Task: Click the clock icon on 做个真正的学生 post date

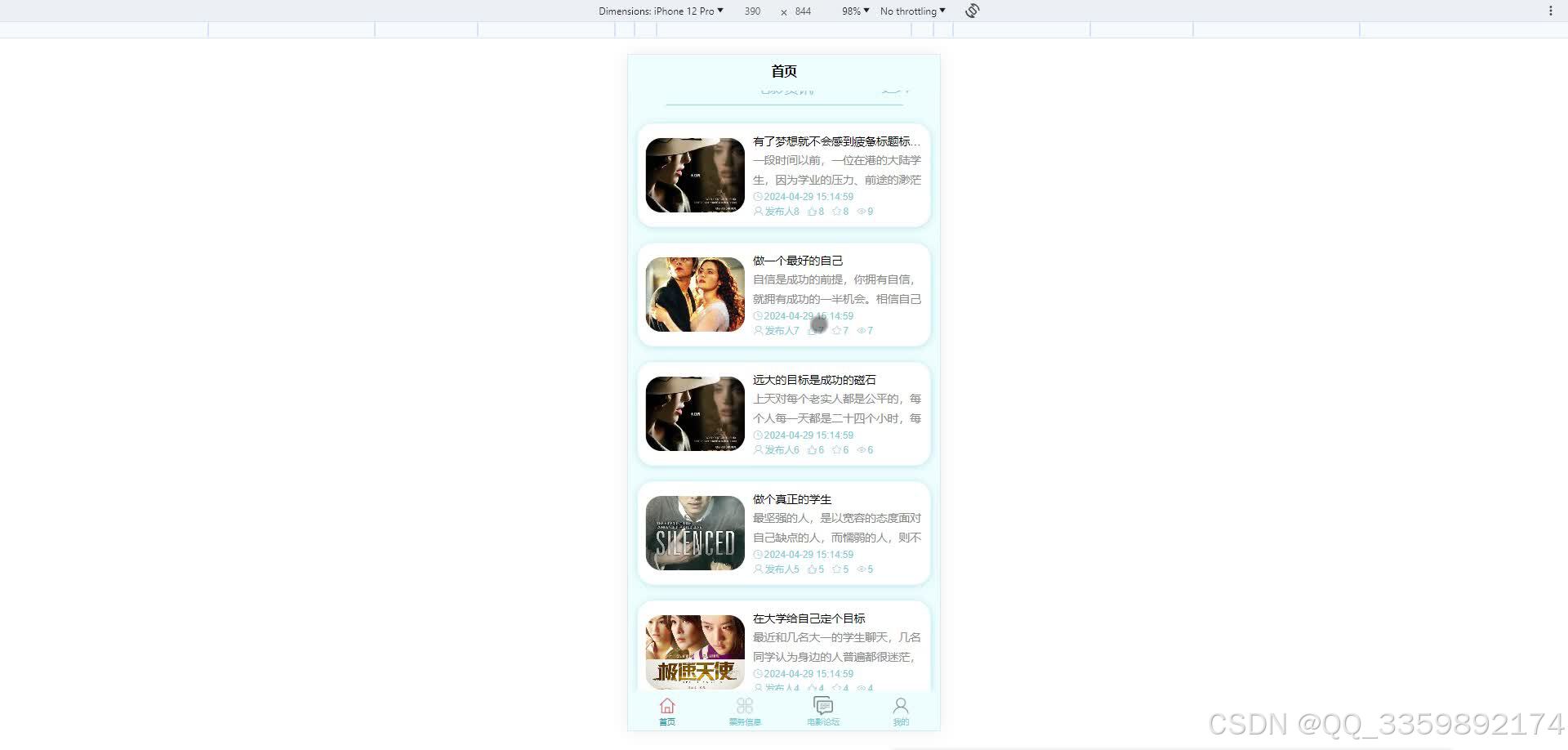Action: 758,555
